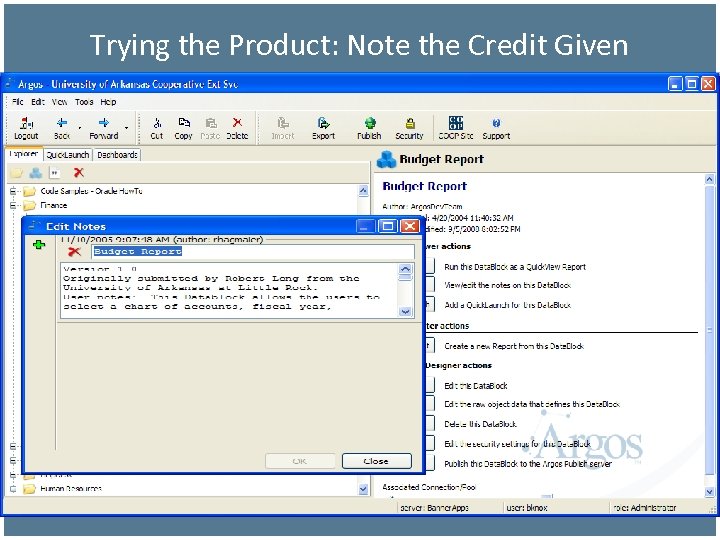Open the View menu
This screenshot has height=540, width=720.
[x=59, y=102]
